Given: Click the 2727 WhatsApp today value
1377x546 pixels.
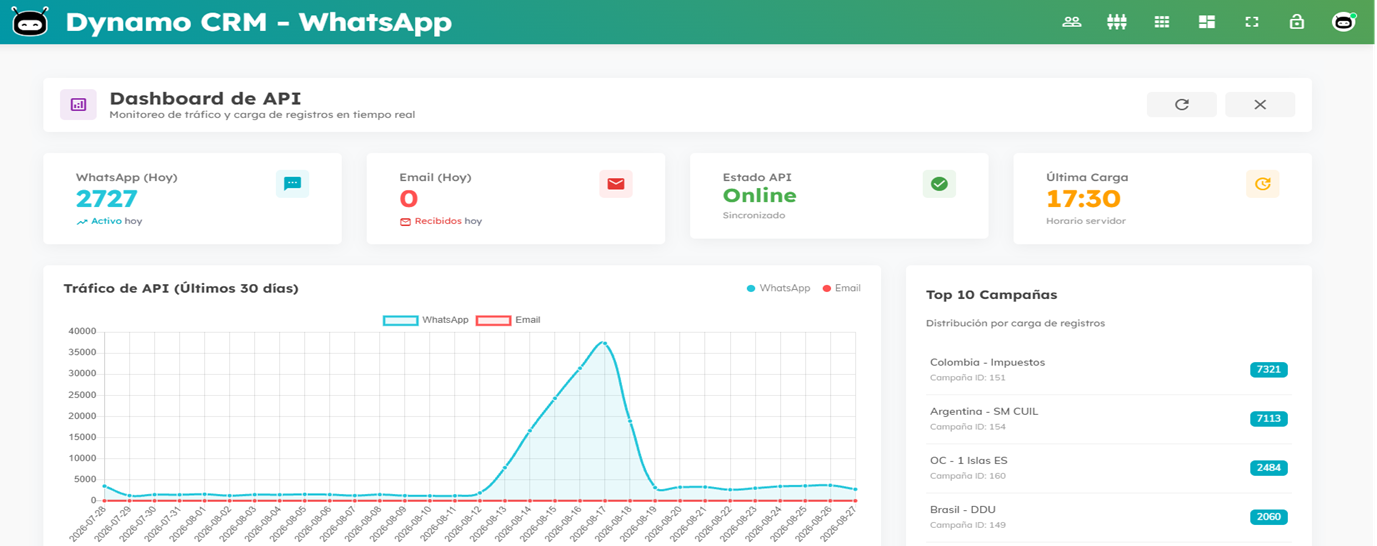Looking at the screenshot, I should coord(107,198).
